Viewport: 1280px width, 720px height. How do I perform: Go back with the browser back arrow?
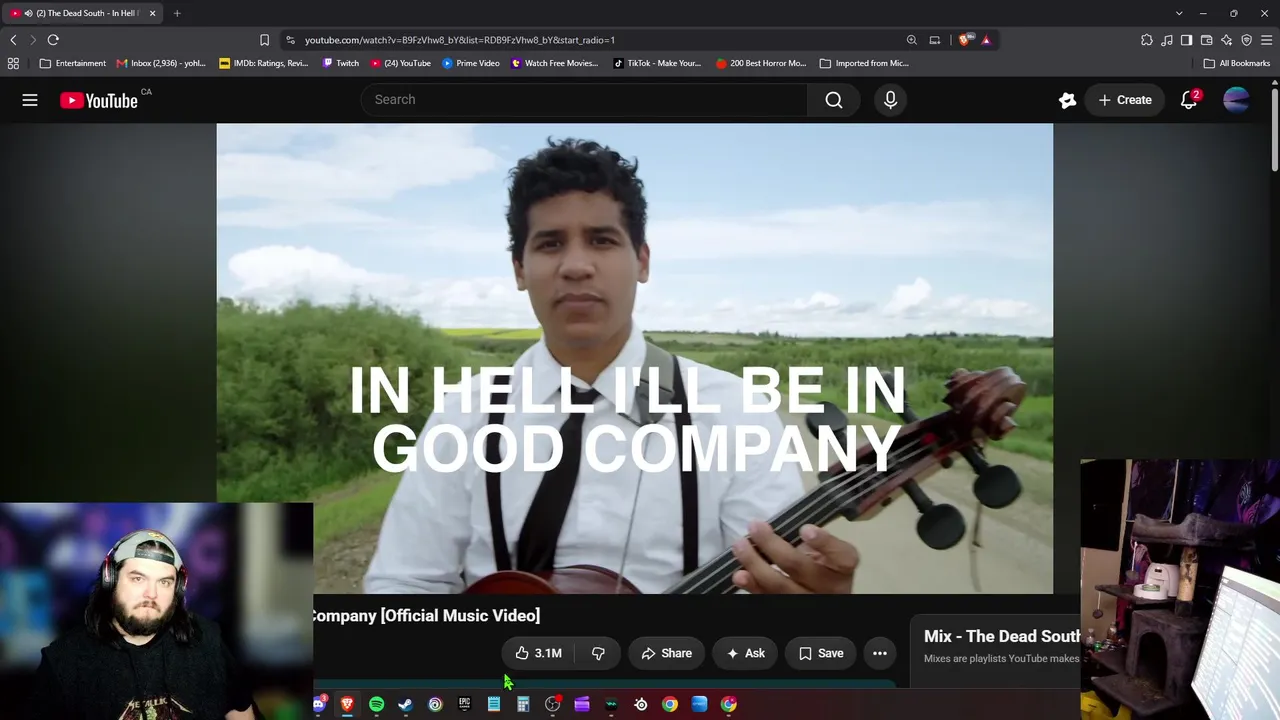tap(13, 40)
